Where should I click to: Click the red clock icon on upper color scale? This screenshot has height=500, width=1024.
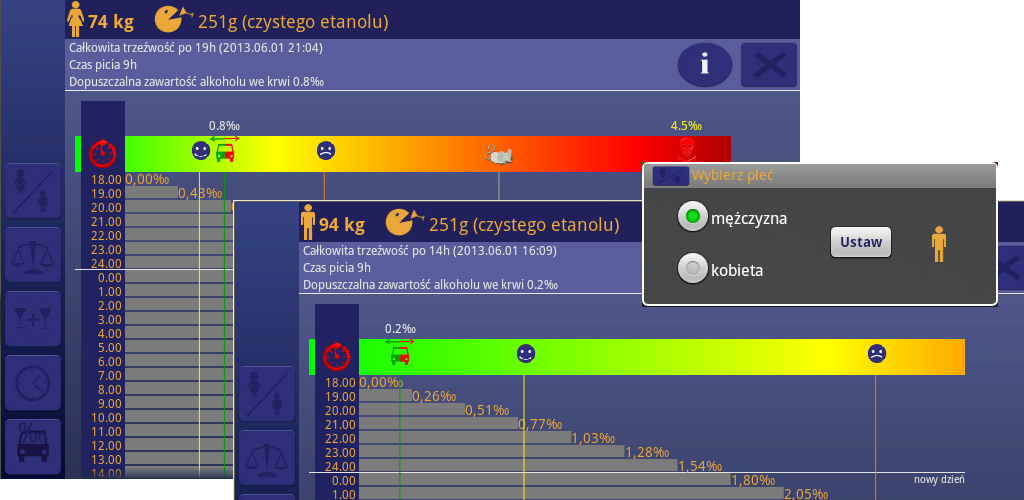click(x=102, y=153)
